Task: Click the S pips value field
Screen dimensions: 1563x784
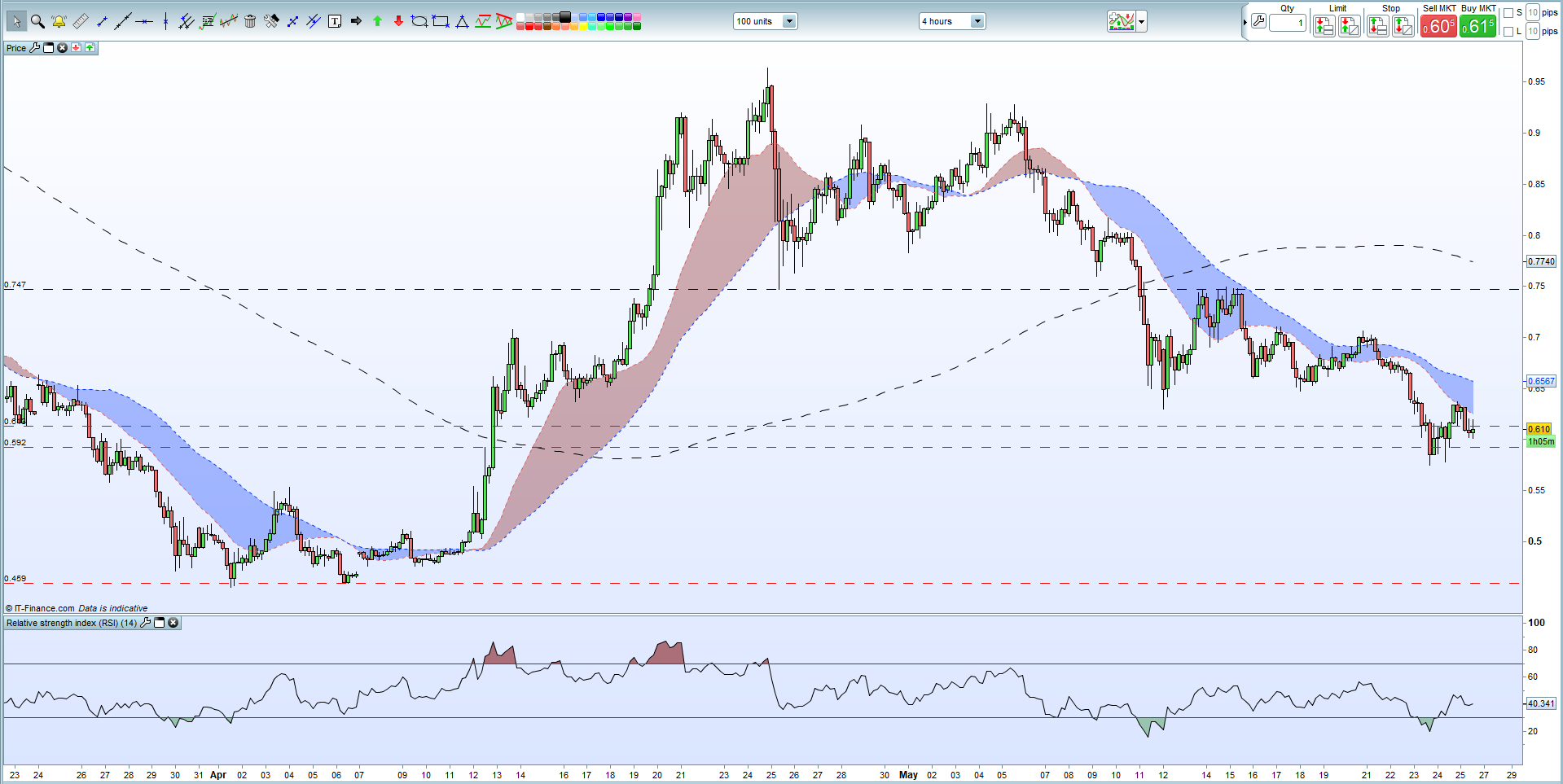Action: coord(1533,12)
